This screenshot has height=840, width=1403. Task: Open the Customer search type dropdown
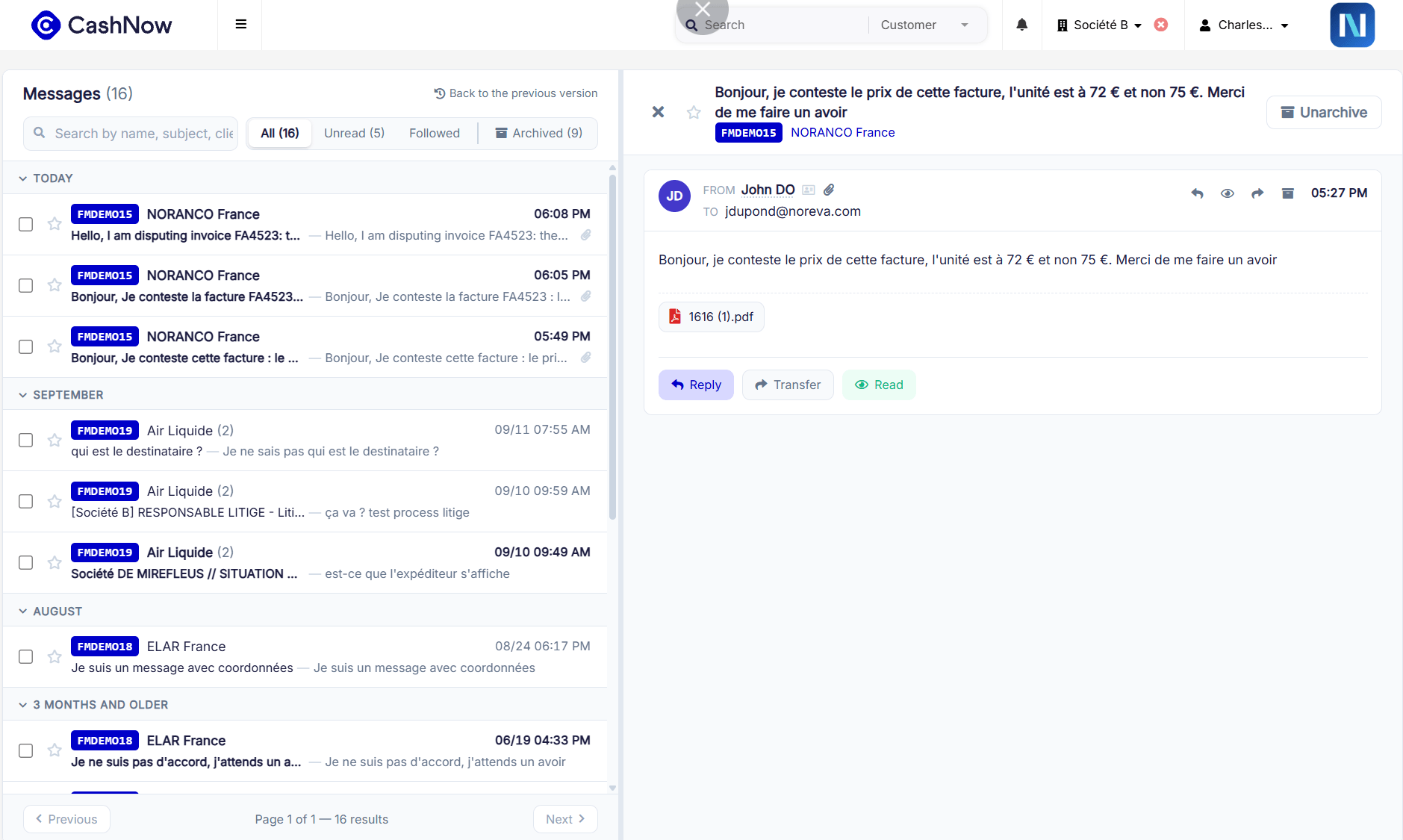924,25
